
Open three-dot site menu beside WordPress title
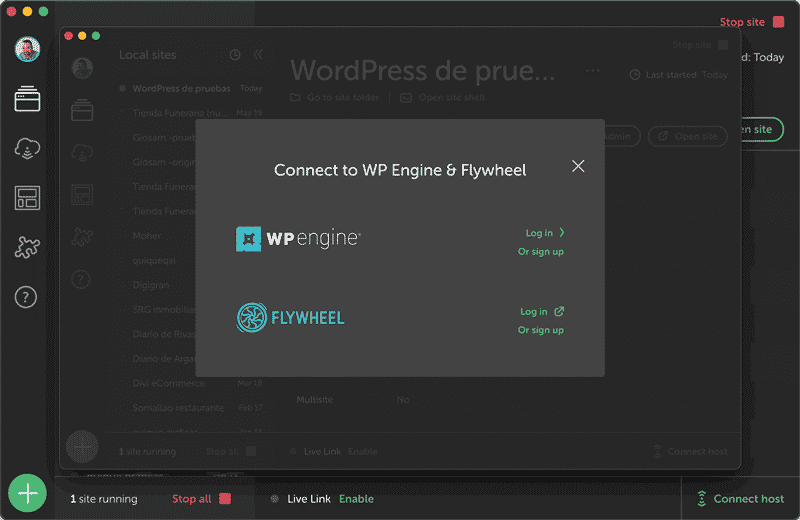593,71
